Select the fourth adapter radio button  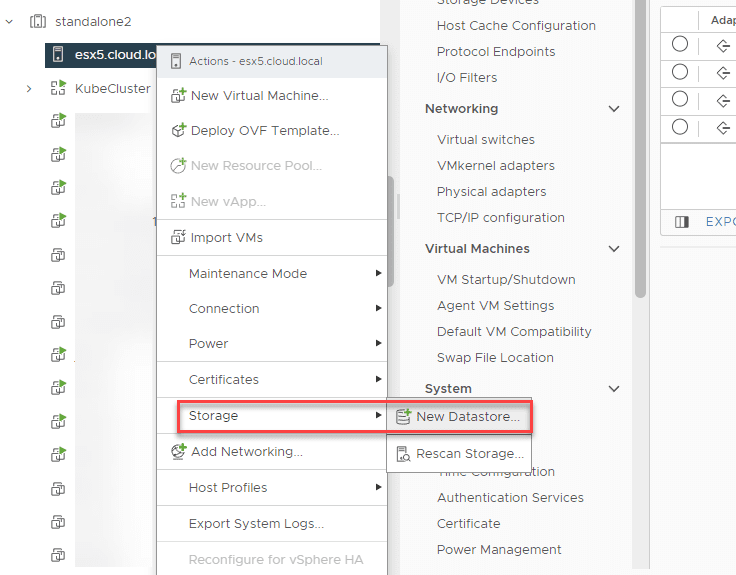click(680, 127)
